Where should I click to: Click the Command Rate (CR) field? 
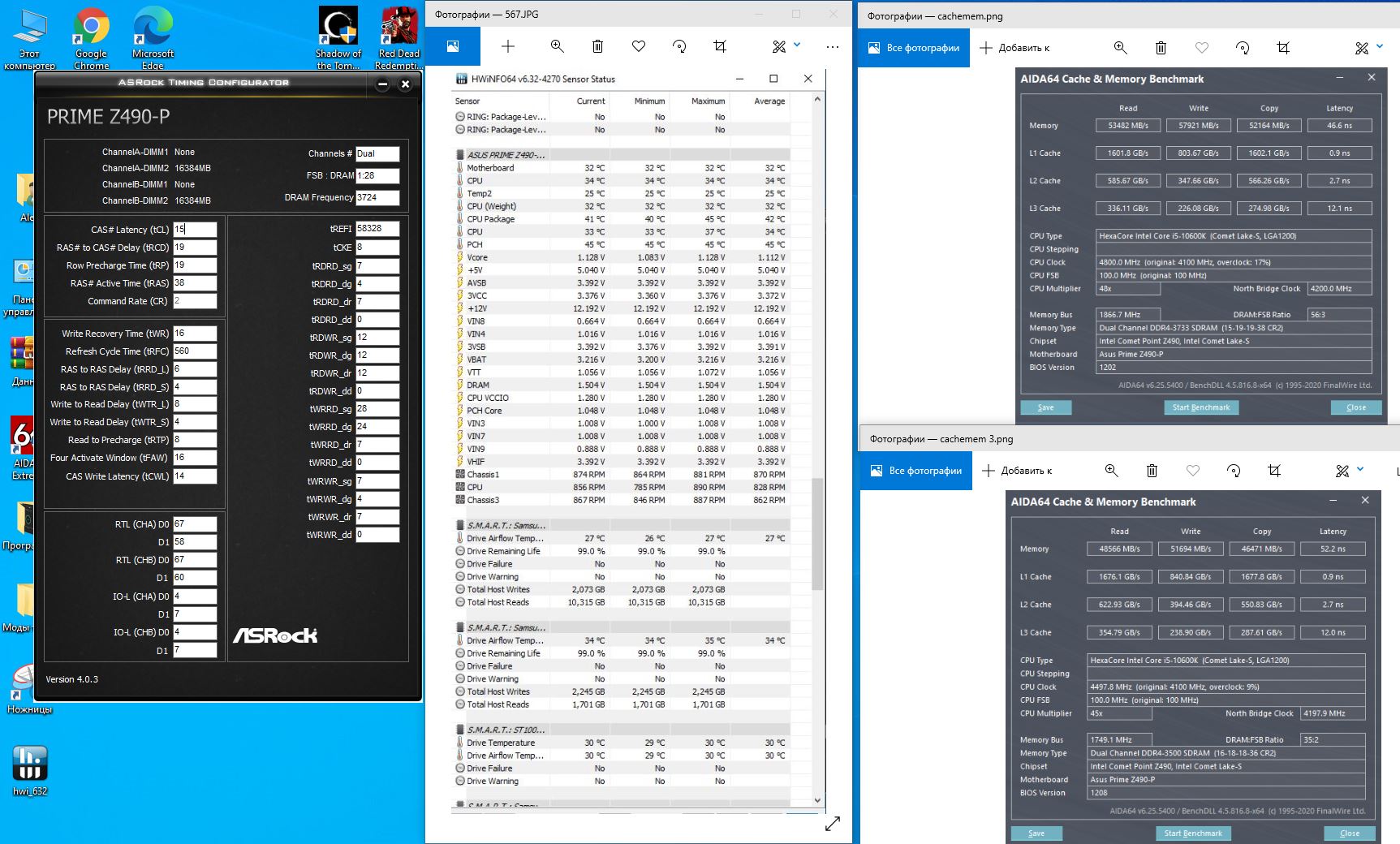(195, 301)
